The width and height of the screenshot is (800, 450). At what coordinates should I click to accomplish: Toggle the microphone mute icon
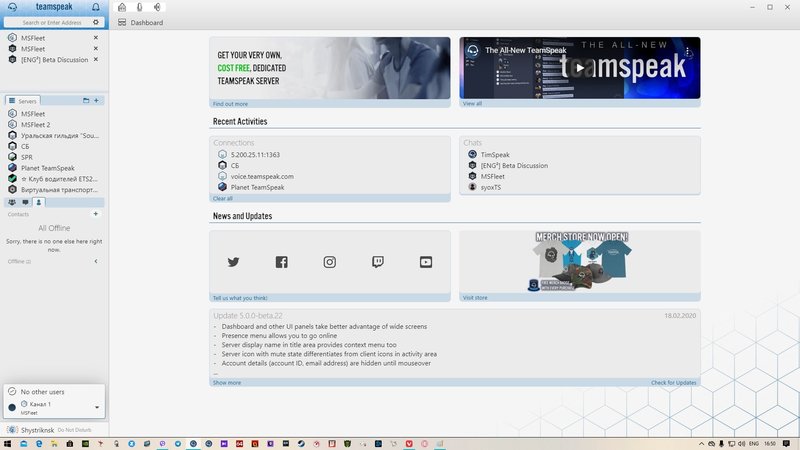(139, 7)
